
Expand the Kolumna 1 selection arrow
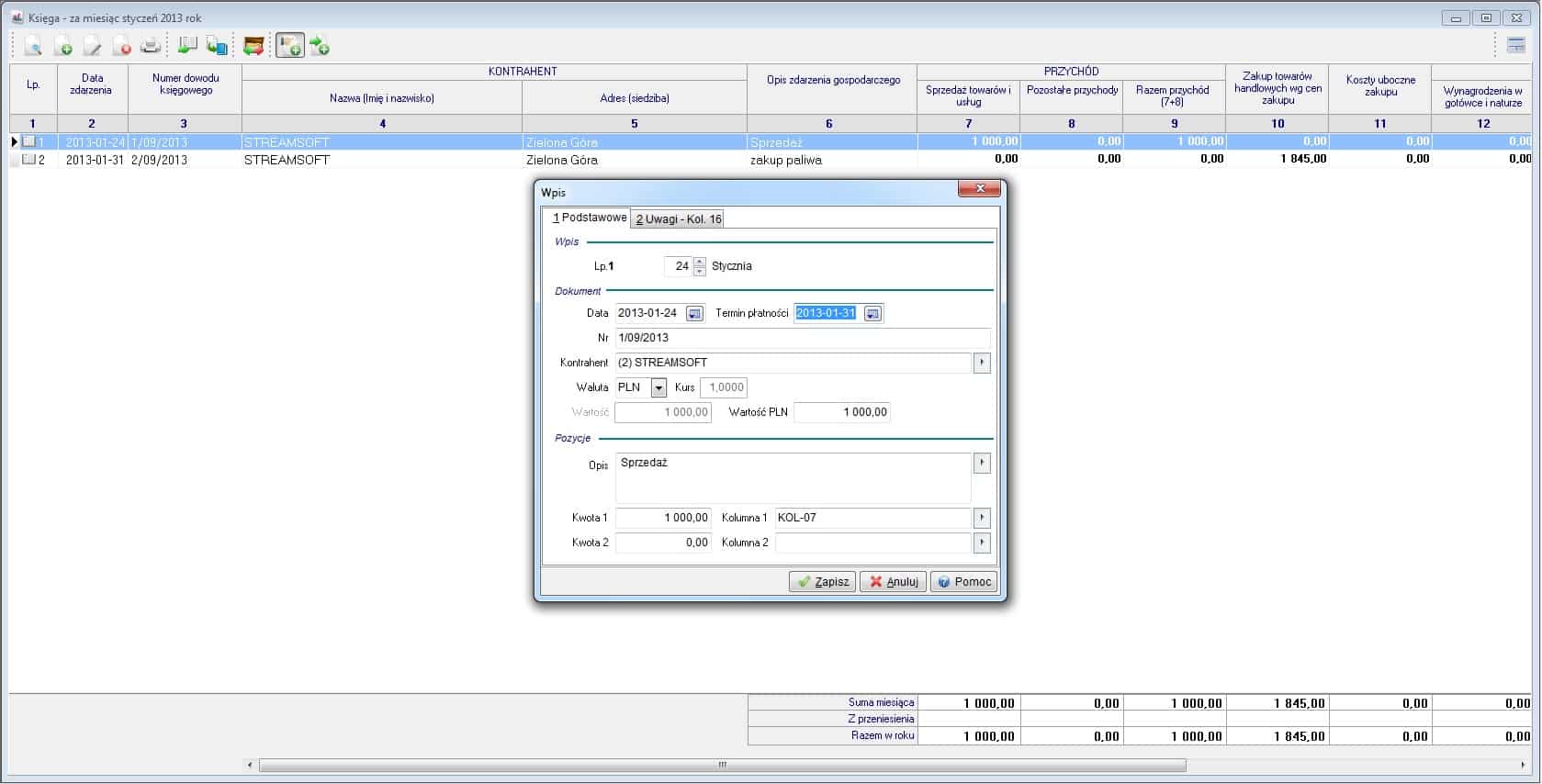(x=982, y=518)
